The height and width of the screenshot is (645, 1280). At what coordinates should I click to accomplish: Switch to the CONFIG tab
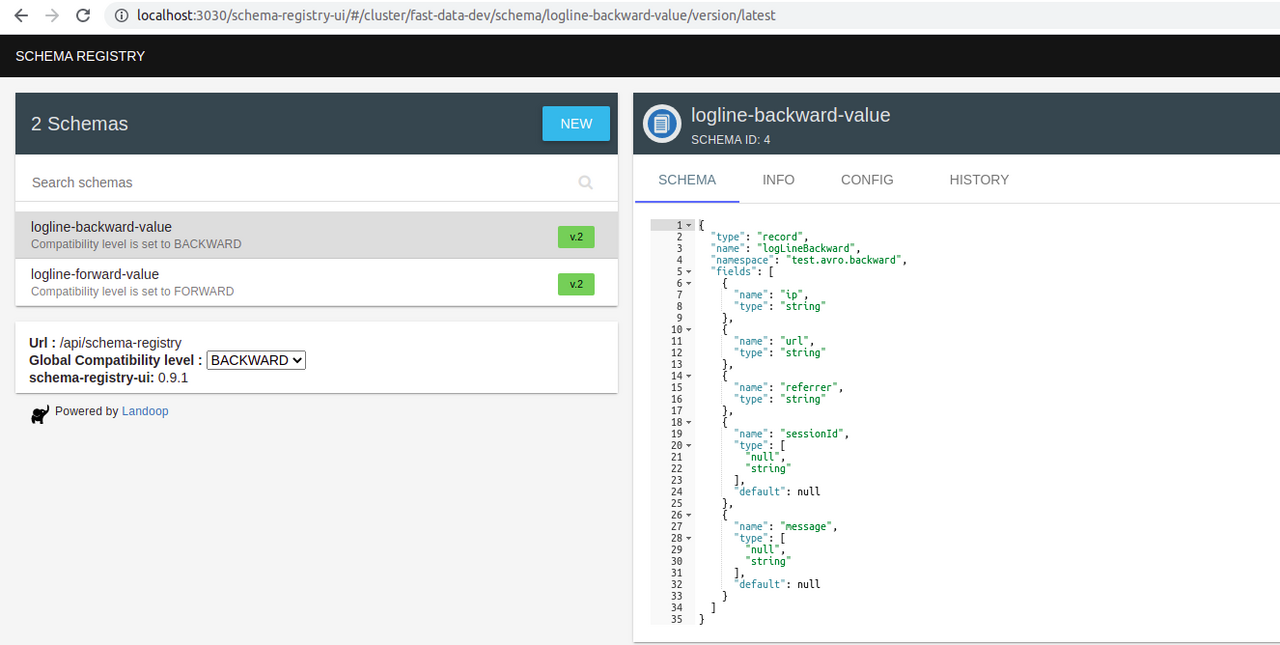click(x=866, y=180)
